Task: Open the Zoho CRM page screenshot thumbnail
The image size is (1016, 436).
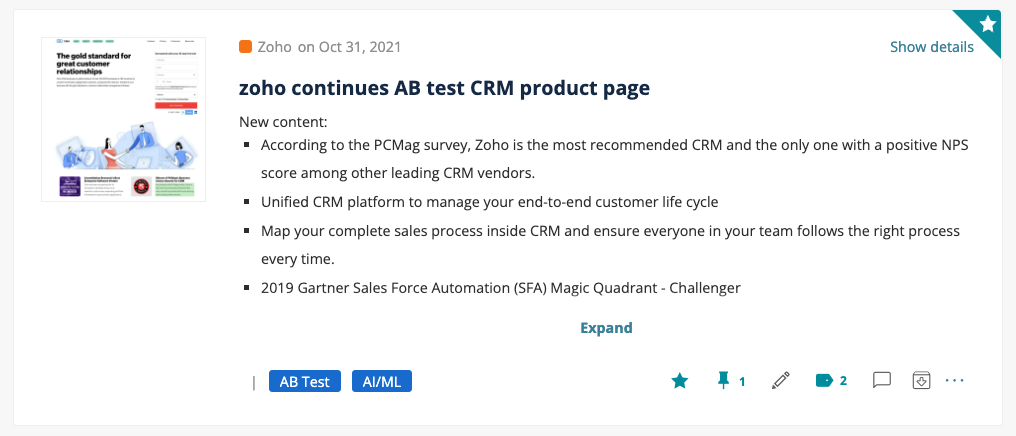Action: [123, 119]
